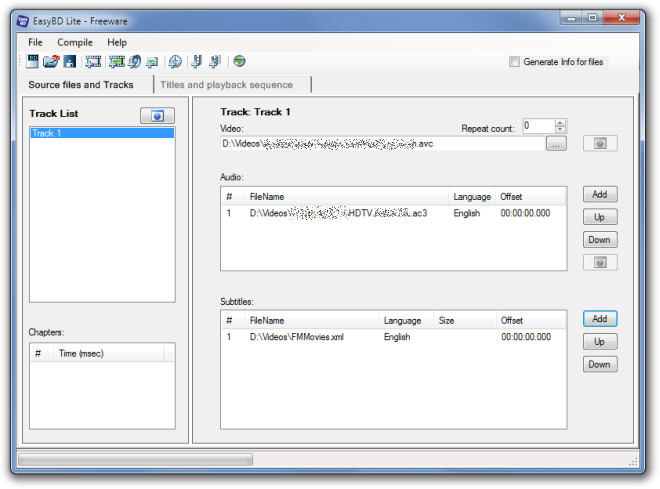This screenshot has height=489, width=660.
Task: Open the Compile menu
Action: pyautogui.click(x=75, y=42)
